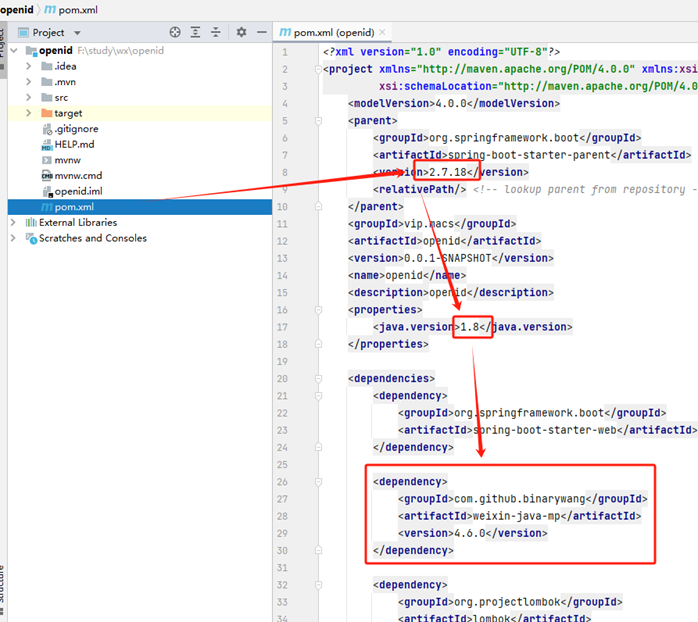This screenshot has height=622, width=698.
Task: Expand the src folder
Action: (29, 97)
